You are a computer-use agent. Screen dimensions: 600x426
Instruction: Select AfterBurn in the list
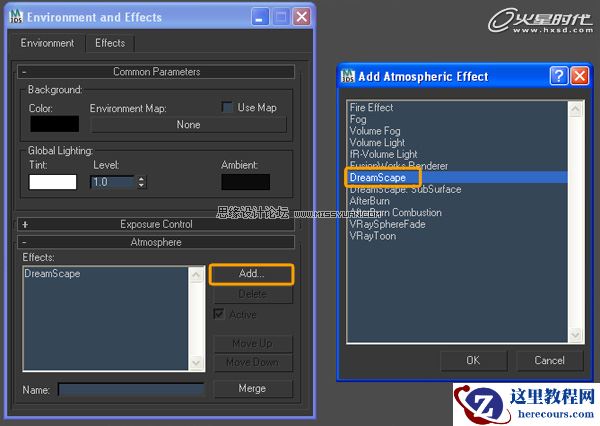coord(369,201)
